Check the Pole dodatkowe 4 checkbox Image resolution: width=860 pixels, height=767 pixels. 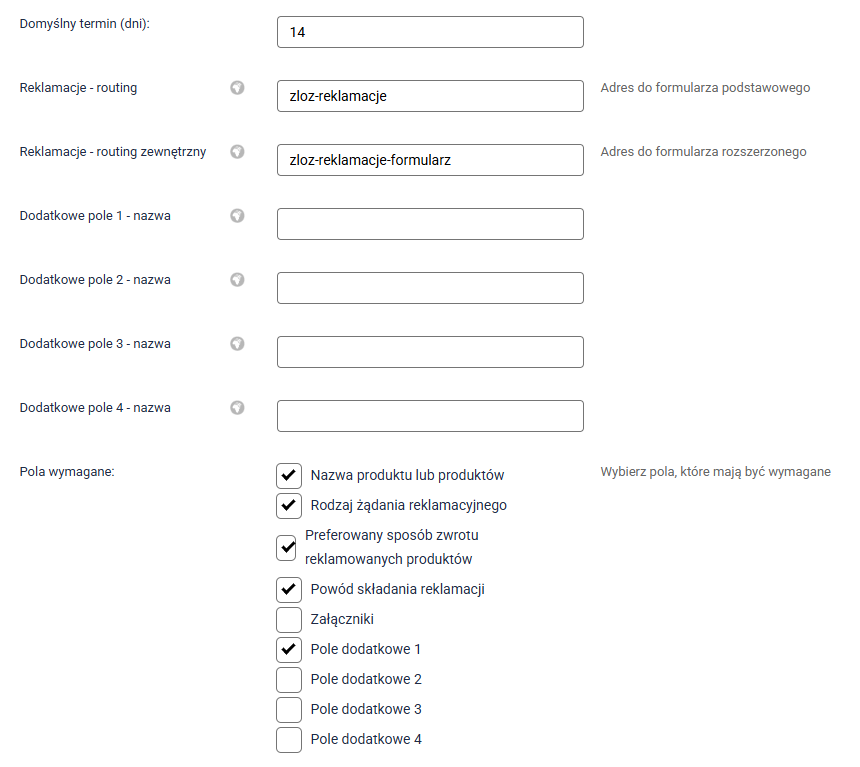289,739
